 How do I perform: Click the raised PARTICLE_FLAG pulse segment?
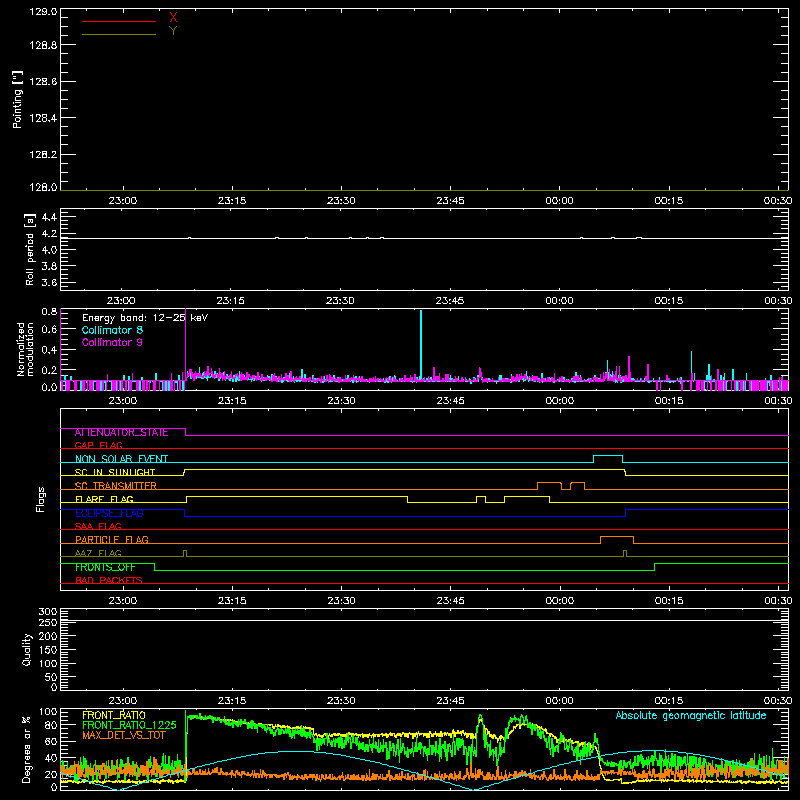(617, 537)
